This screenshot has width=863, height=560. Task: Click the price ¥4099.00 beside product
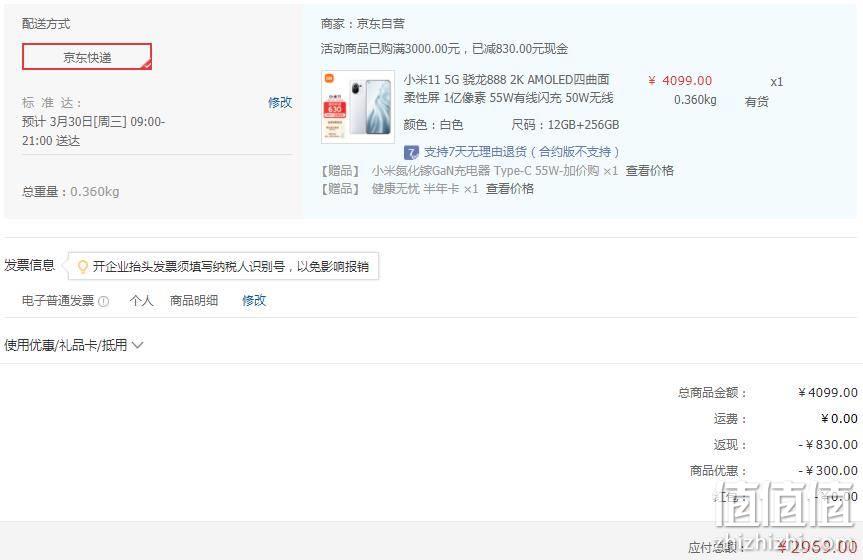pos(680,80)
